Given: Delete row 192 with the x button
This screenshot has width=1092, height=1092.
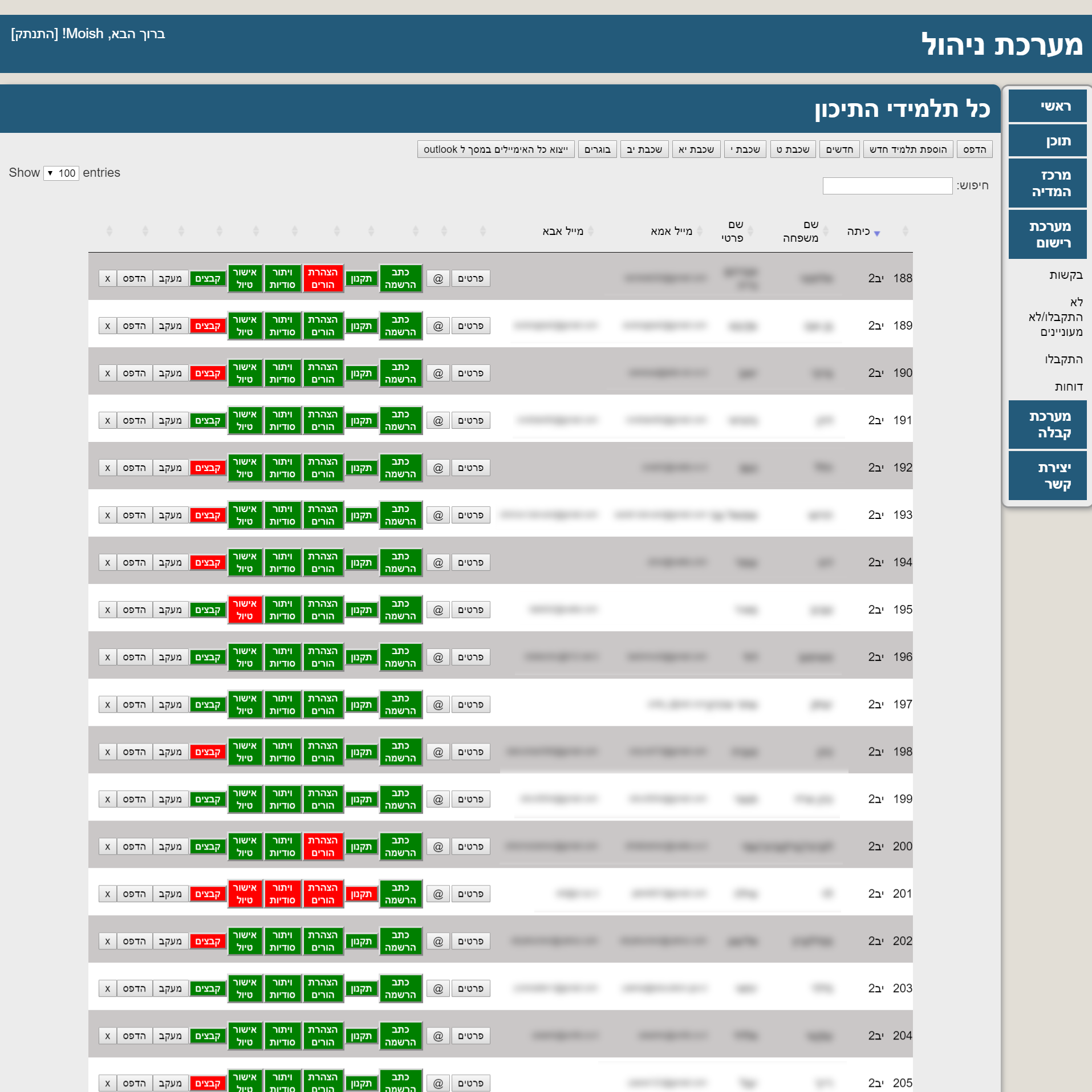Looking at the screenshot, I should (x=107, y=468).
